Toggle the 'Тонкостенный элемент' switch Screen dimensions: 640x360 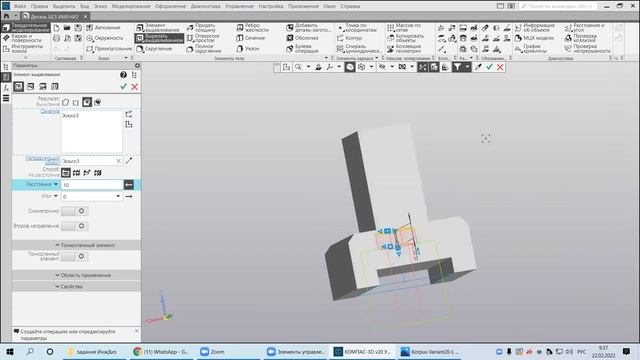(74, 256)
